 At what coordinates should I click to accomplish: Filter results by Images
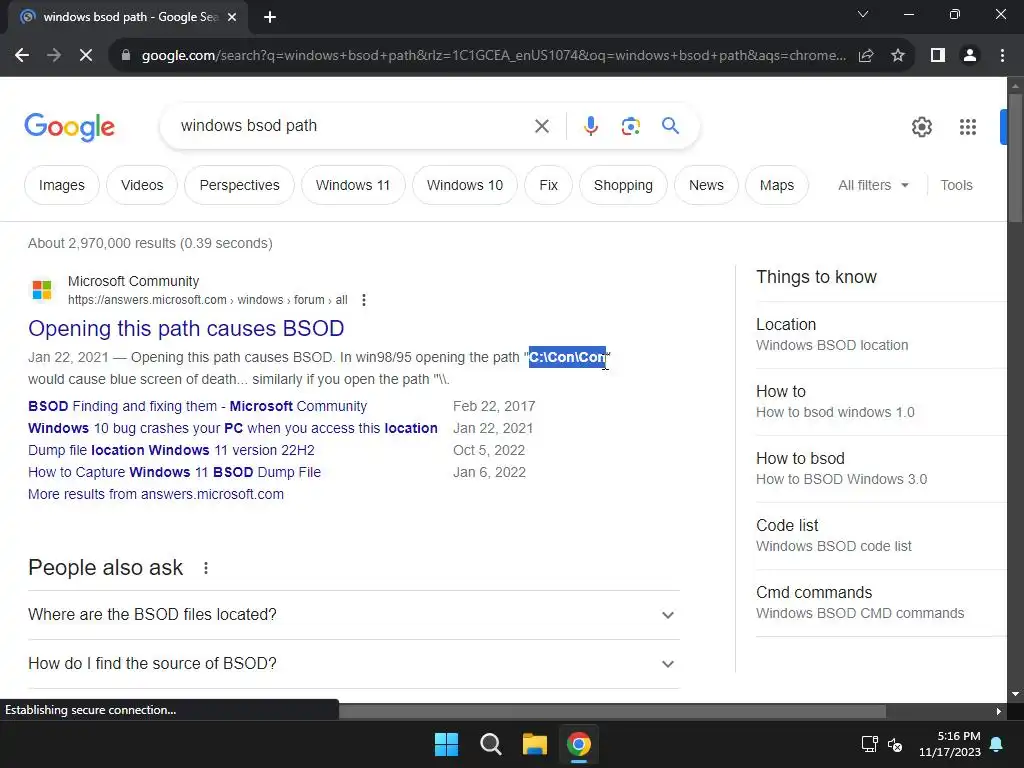(61, 185)
